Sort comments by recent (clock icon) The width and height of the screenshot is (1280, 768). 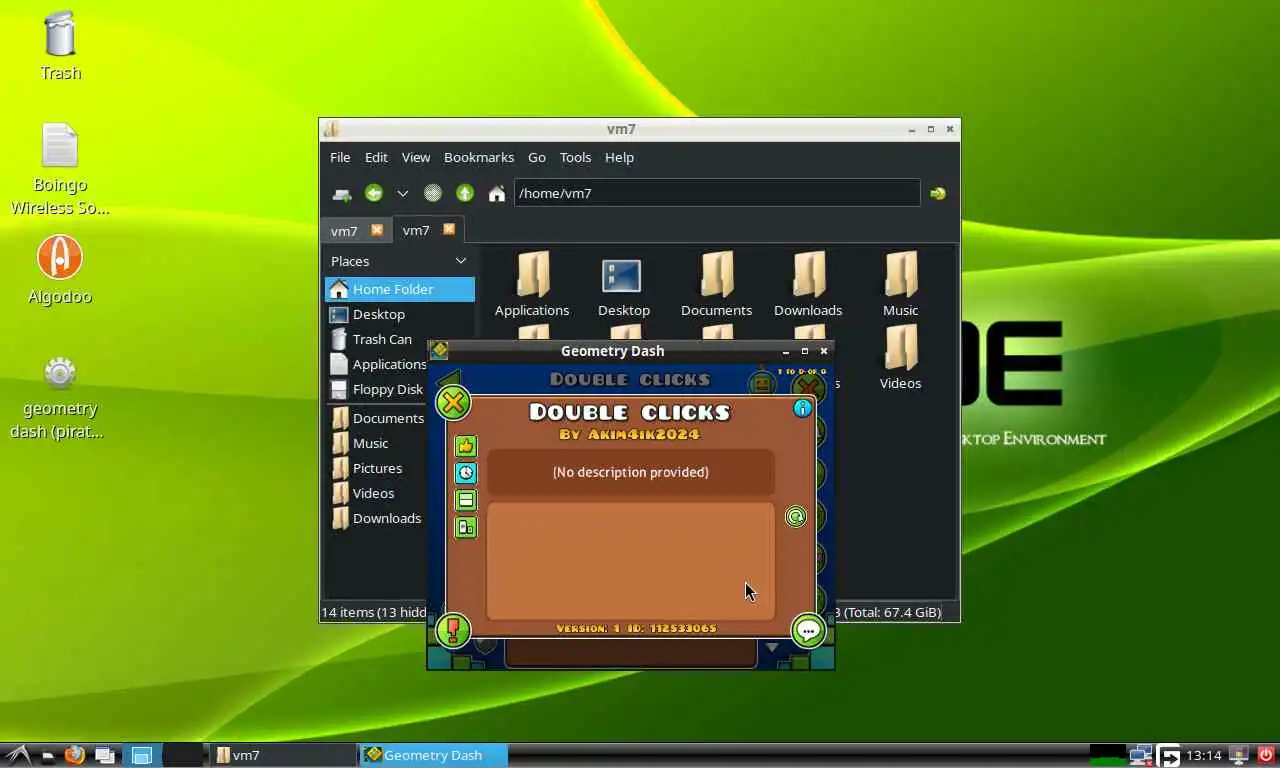tap(466, 473)
